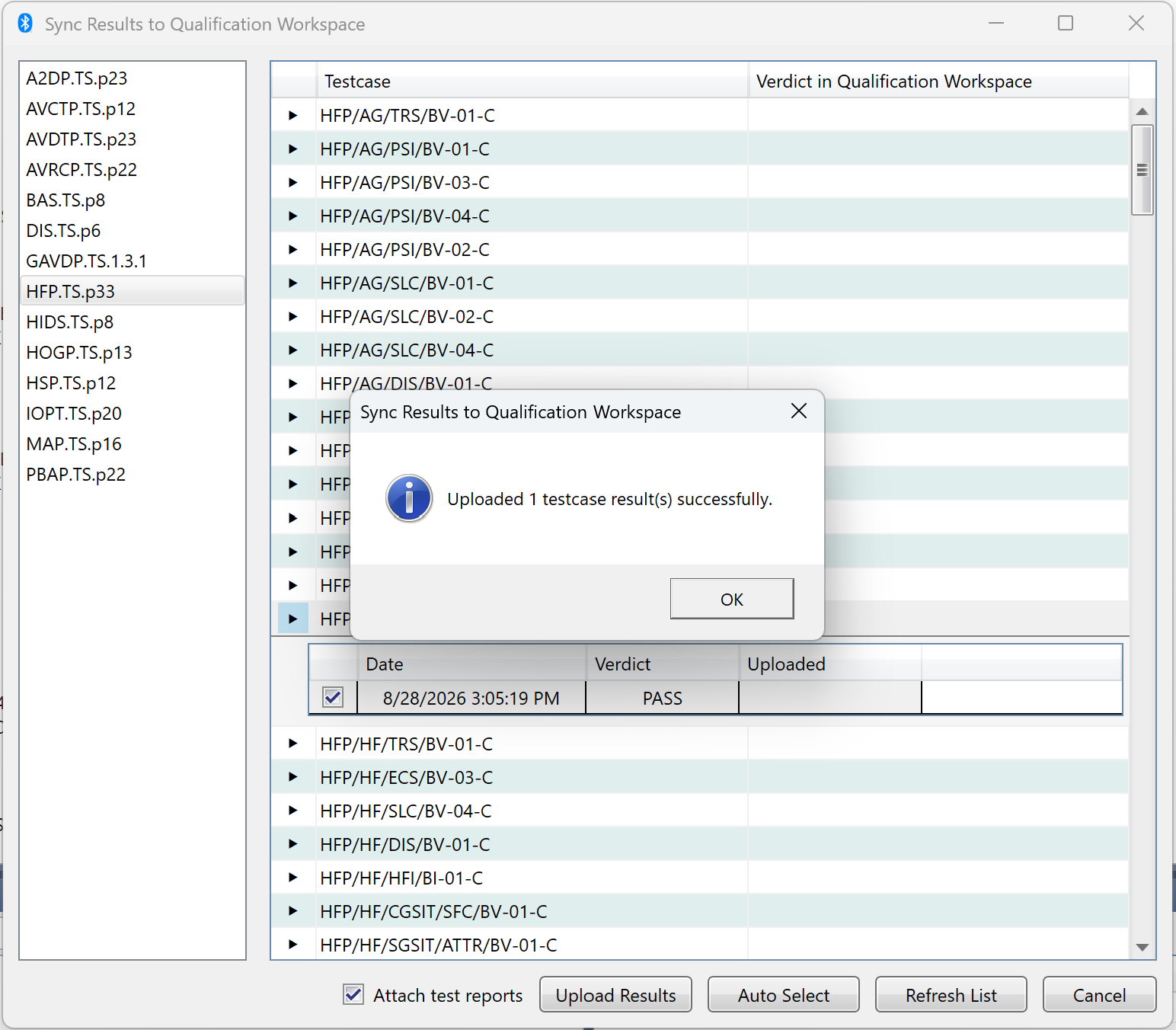Uncheck the 8/28/2026 result row checkbox
Screen dimensions: 1176x1030
click(x=333, y=698)
